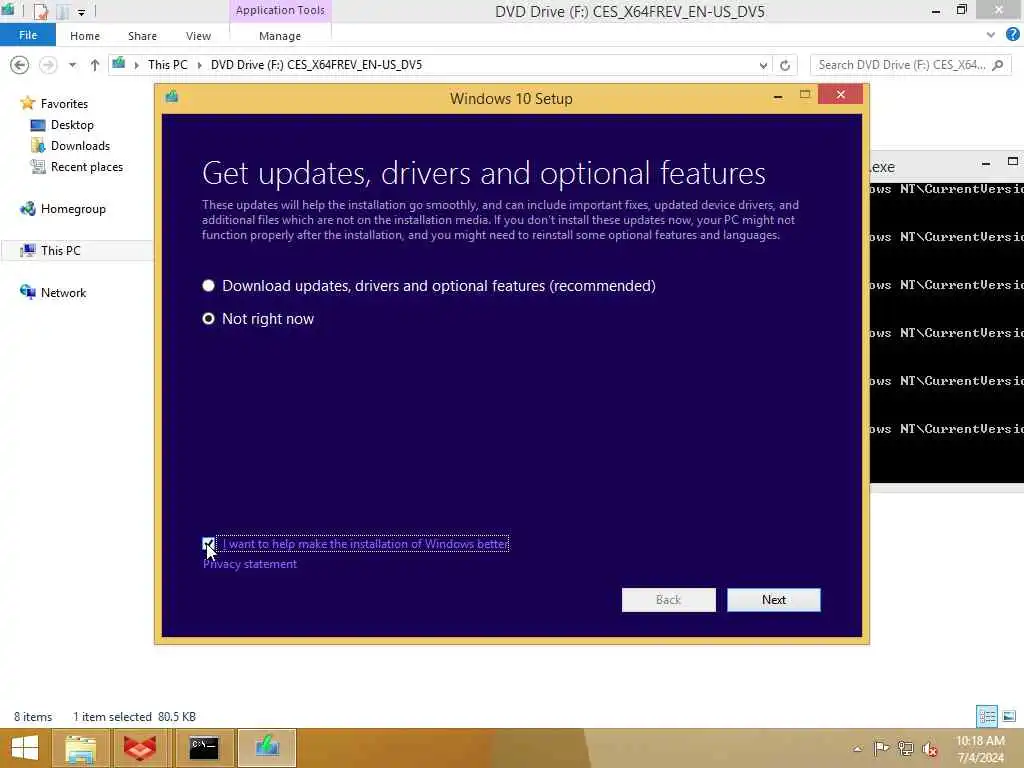Click the Network icon in sidebar
Image resolution: width=1024 pixels, height=768 pixels.
coord(27,292)
